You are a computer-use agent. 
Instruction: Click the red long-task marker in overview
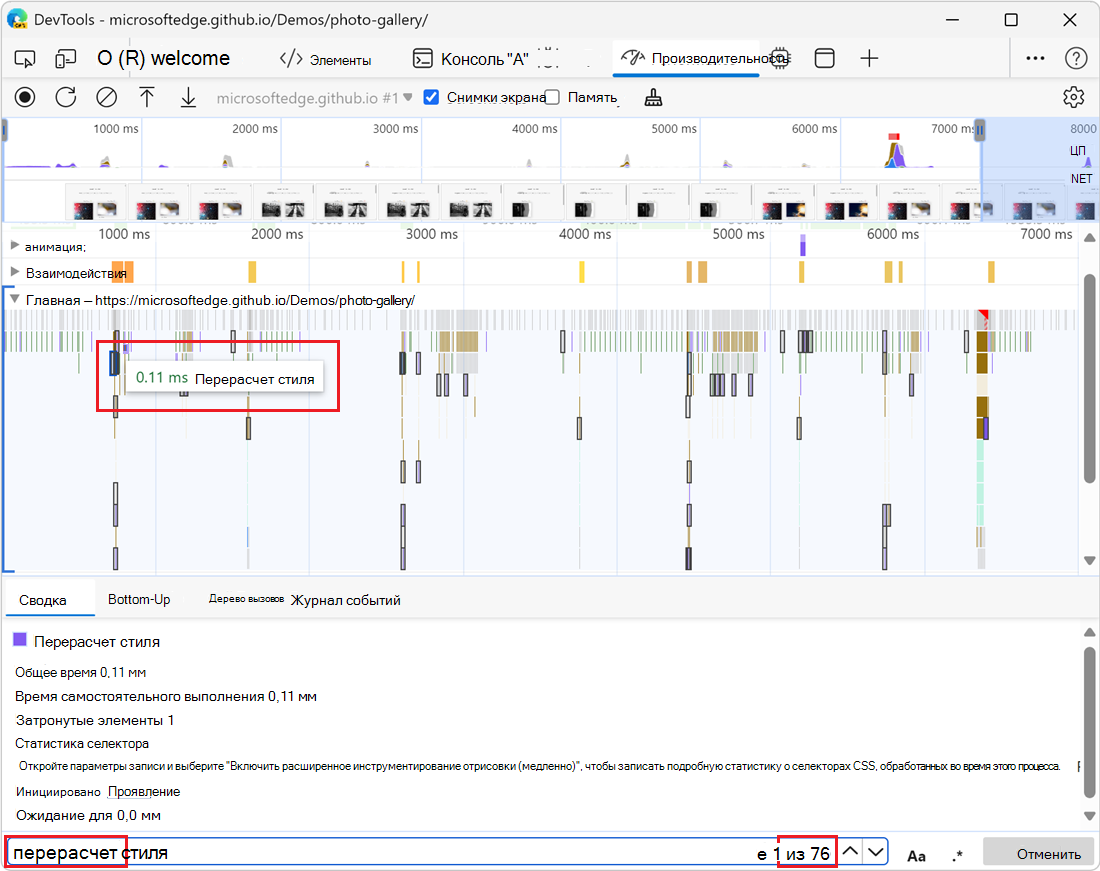point(894,137)
